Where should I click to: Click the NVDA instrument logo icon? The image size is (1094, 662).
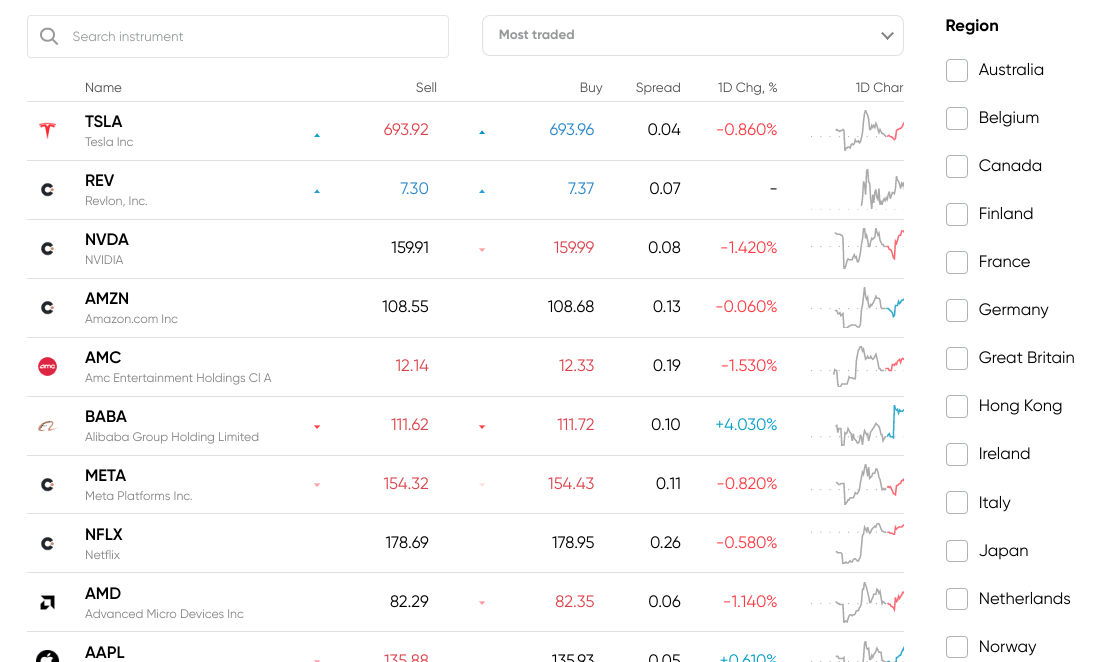point(47,248)
